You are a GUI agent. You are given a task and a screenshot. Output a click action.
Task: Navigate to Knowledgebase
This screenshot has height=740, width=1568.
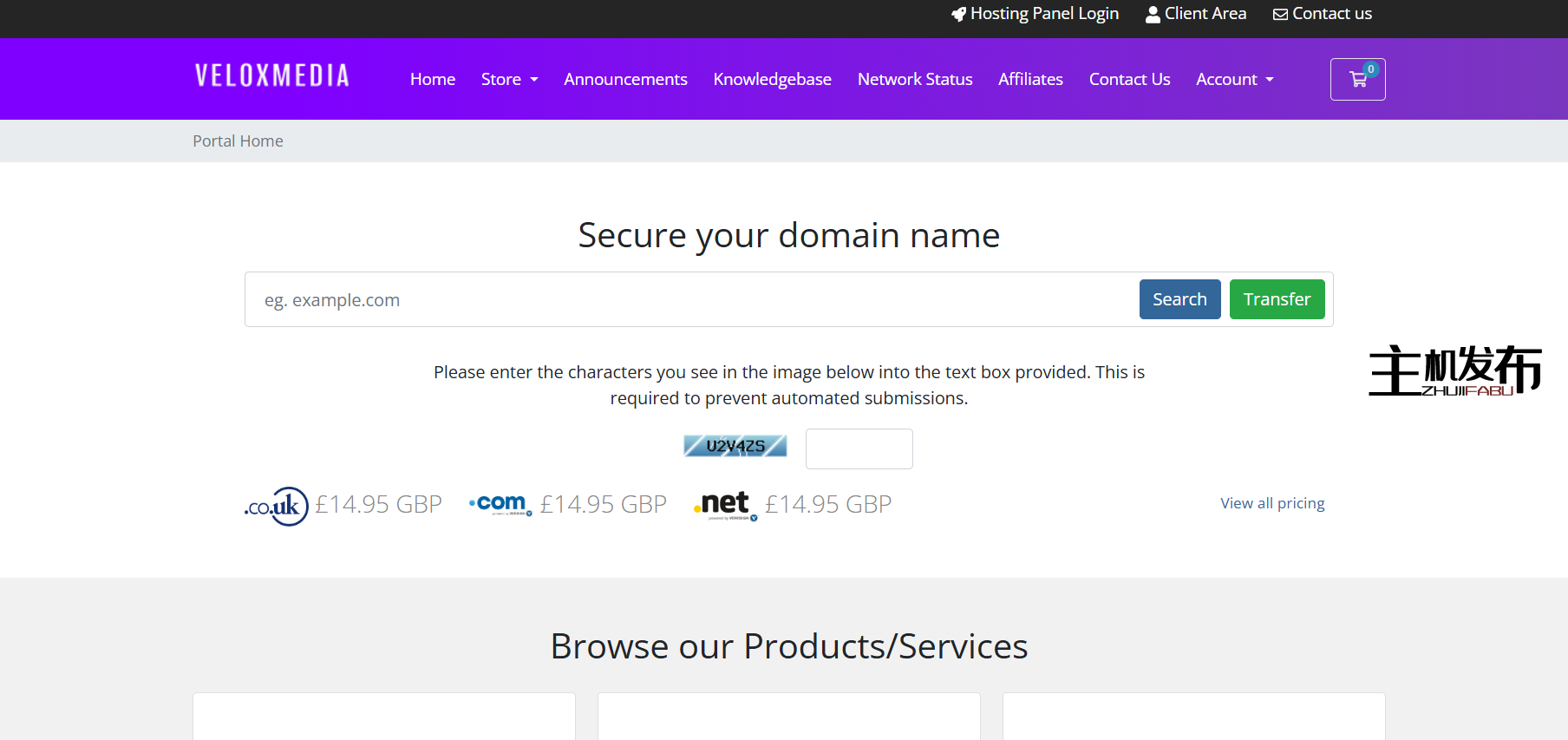[772, 80]
